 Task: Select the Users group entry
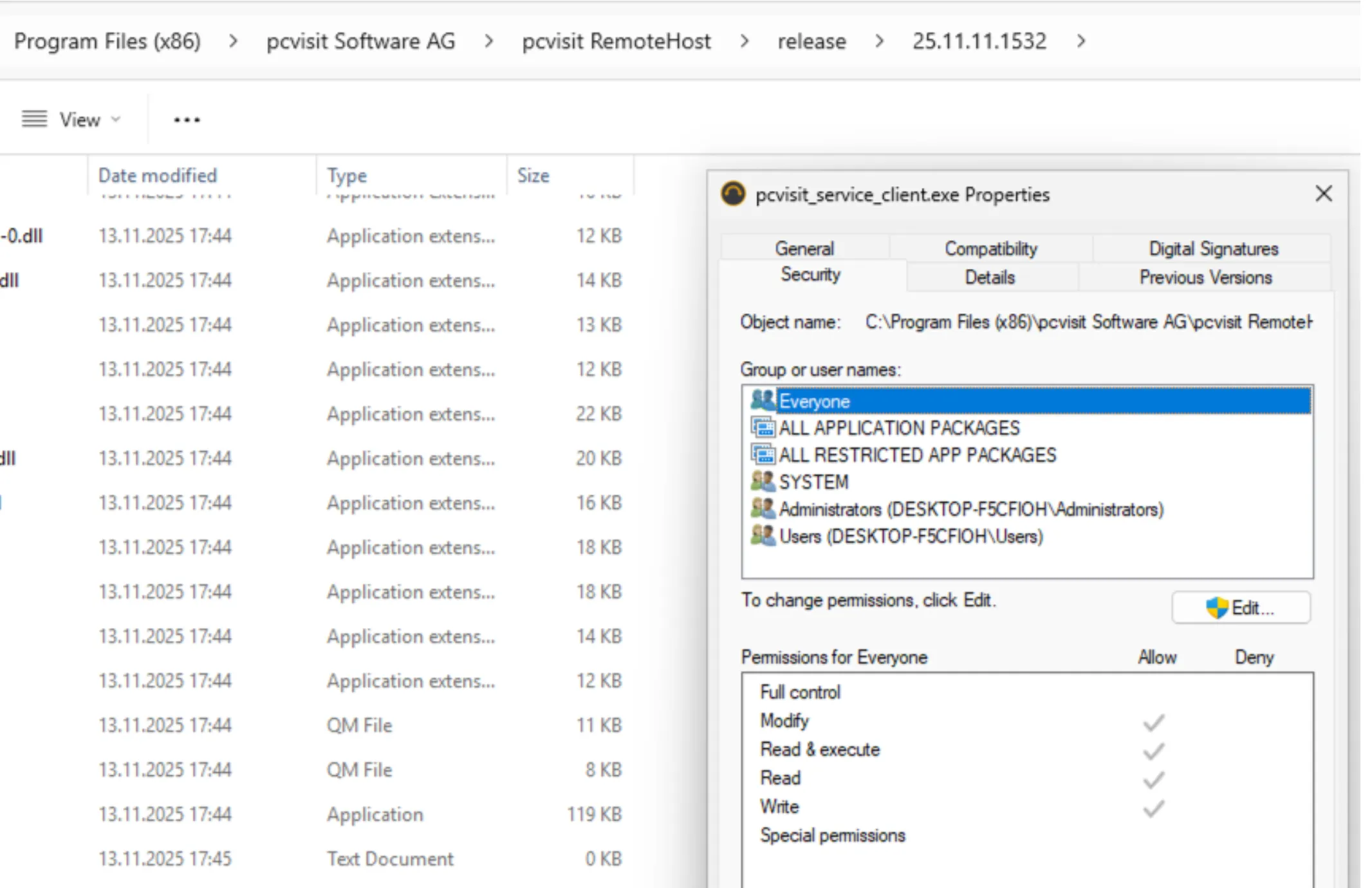(x=911, y=536)
